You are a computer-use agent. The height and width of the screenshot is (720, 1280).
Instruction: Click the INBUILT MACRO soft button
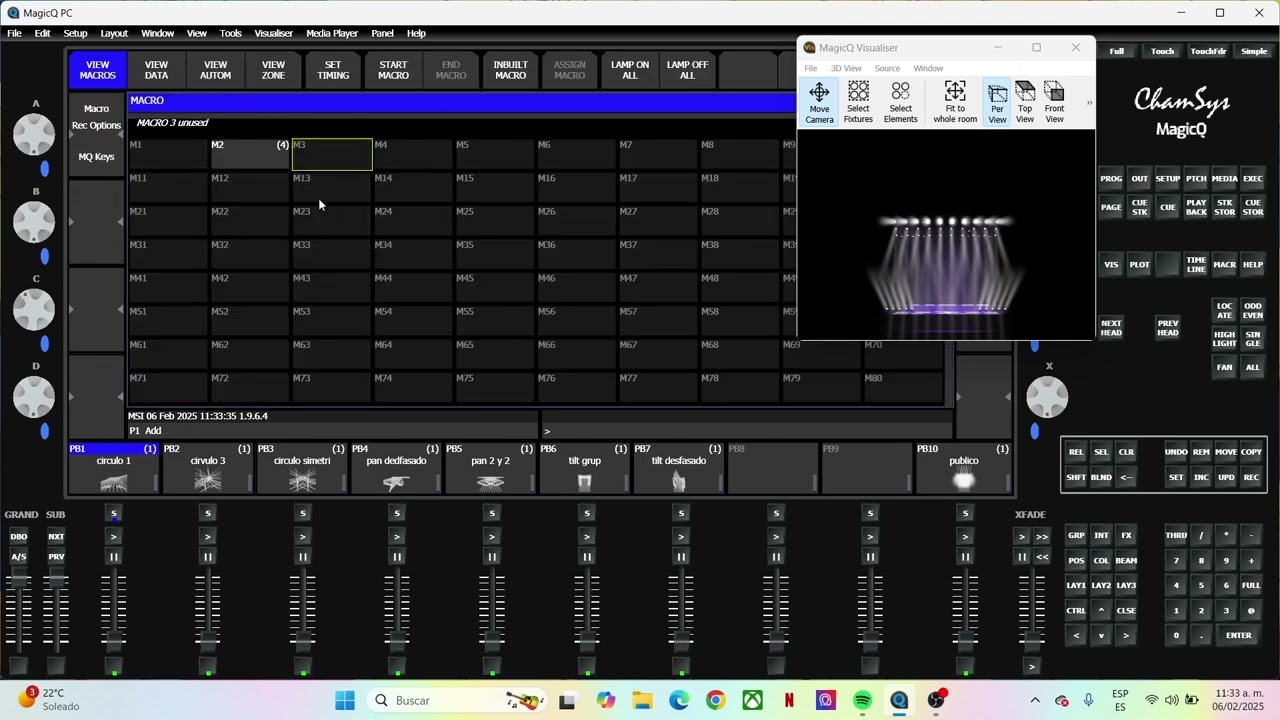(510, 70)
